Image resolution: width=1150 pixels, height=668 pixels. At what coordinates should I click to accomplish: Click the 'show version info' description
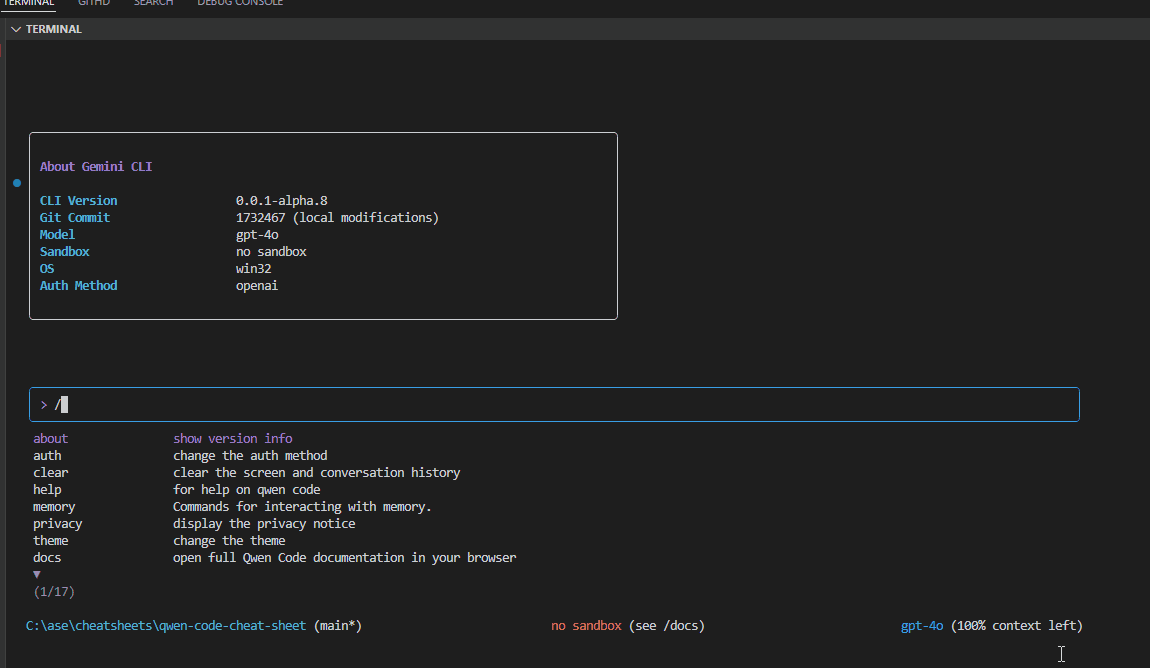(232, 438)
